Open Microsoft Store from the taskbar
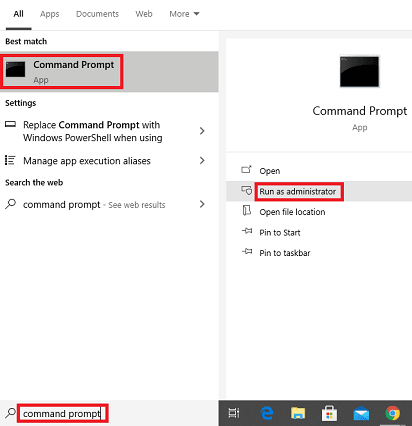 click(329, 413)
